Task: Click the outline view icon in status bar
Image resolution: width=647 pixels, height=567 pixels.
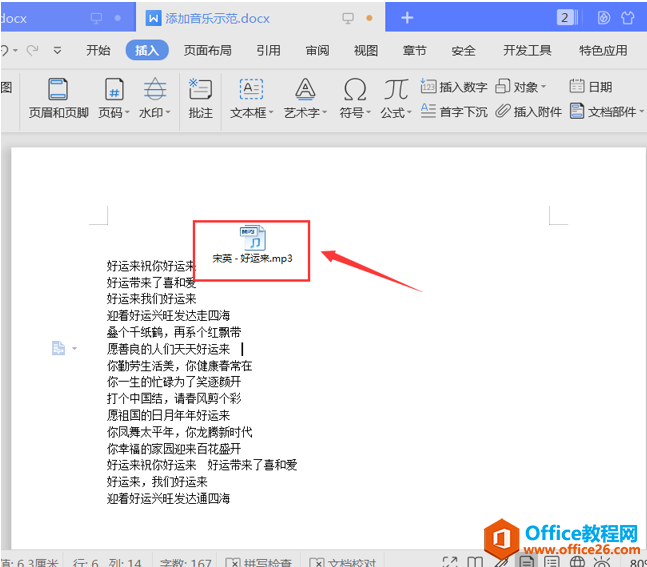Action: point(551,562)
